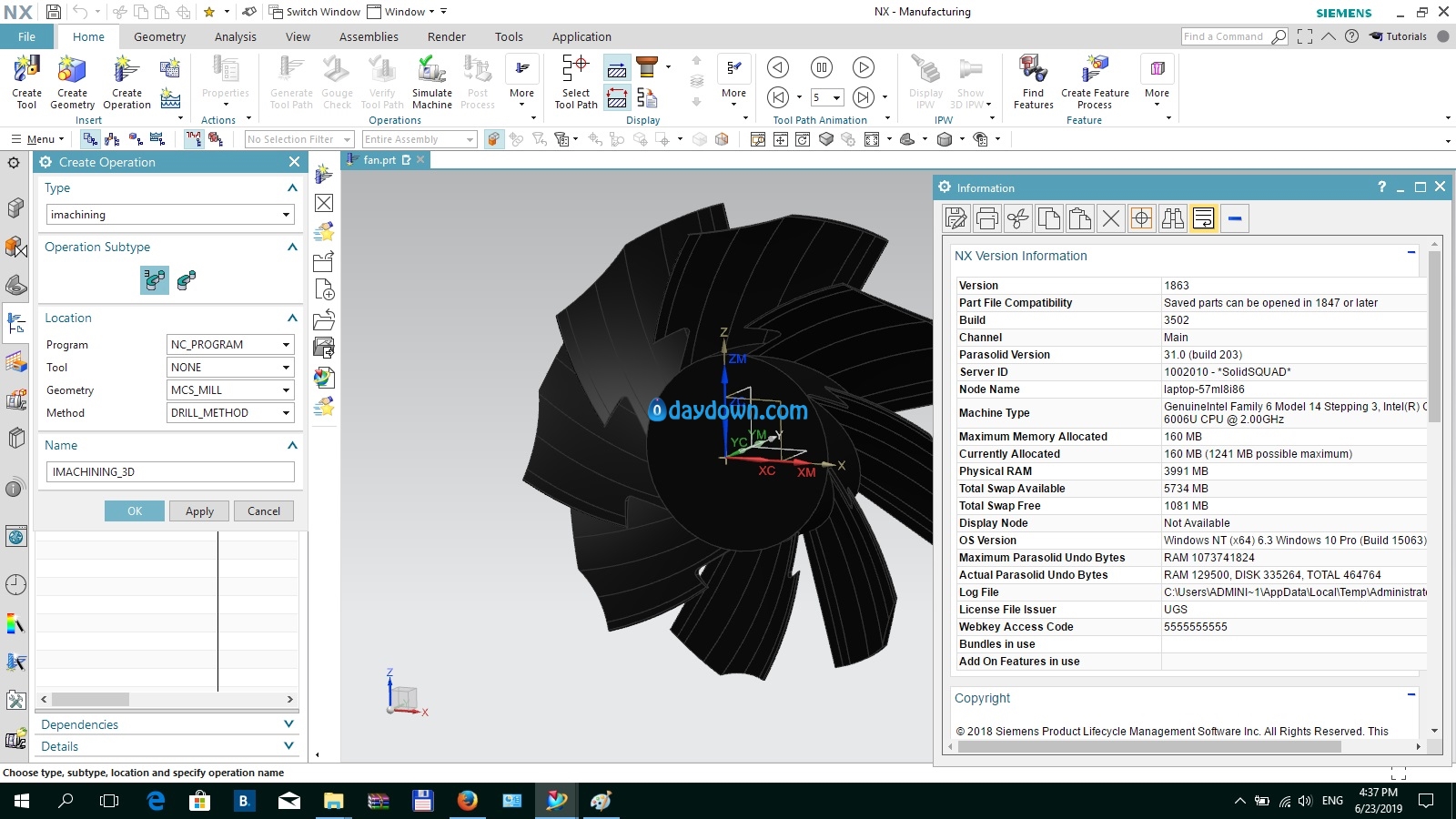Click the Find Features icon
Image resolution: width=1456 pixels, height=819 pixels.
click(1033, 71)
